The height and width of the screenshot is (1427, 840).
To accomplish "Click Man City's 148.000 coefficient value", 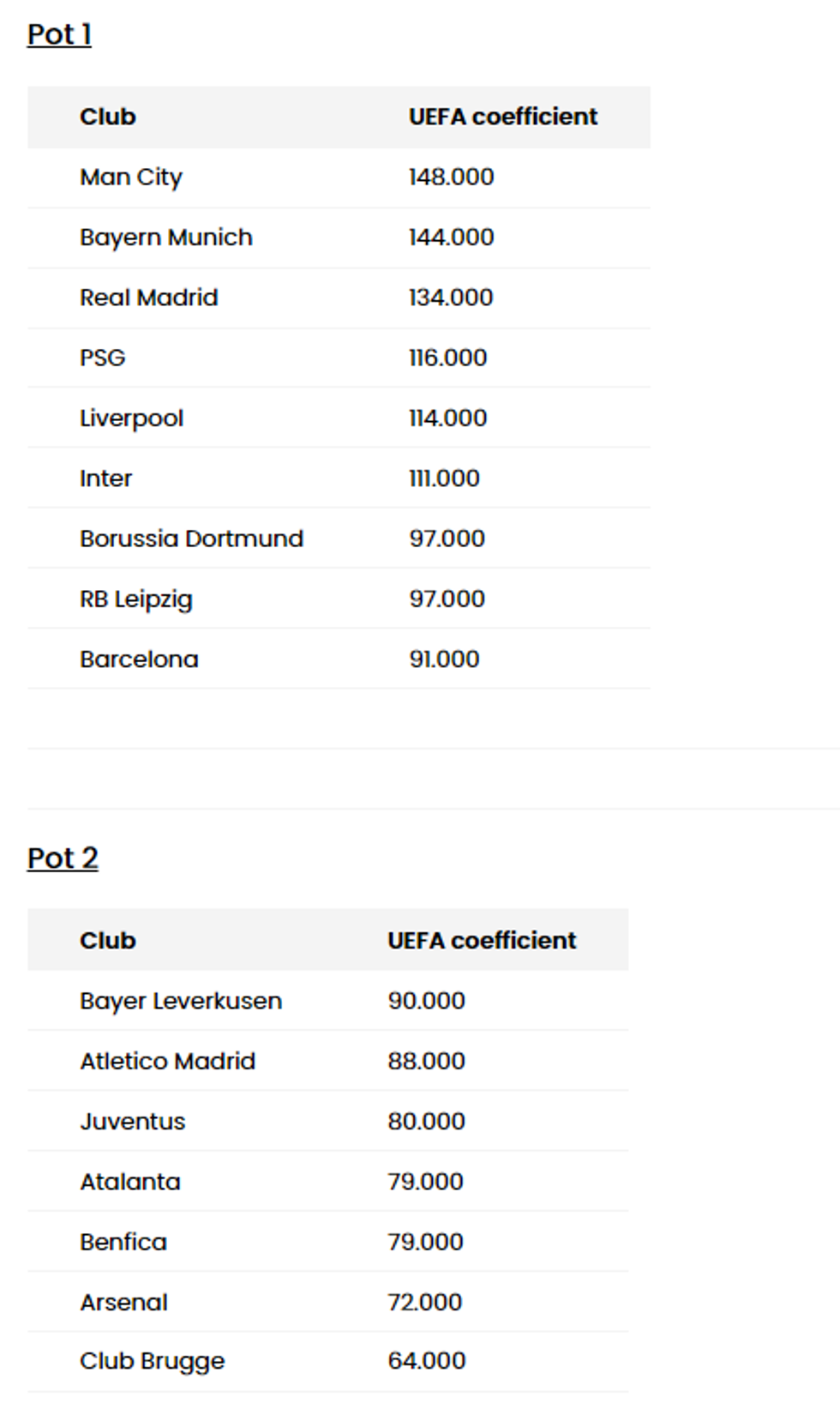I will (x=451, y=177).
